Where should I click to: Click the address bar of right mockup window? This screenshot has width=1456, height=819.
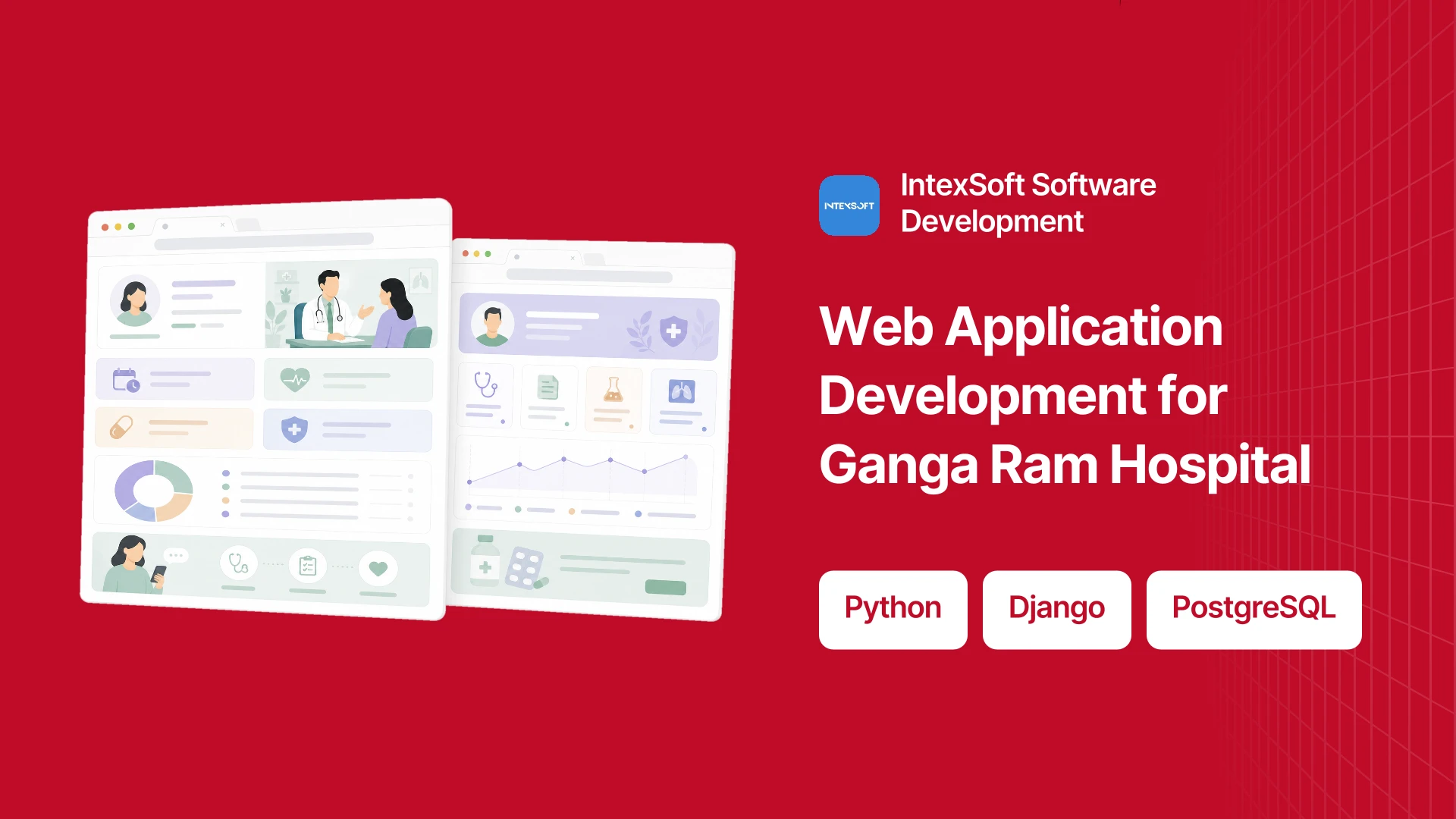589,276
